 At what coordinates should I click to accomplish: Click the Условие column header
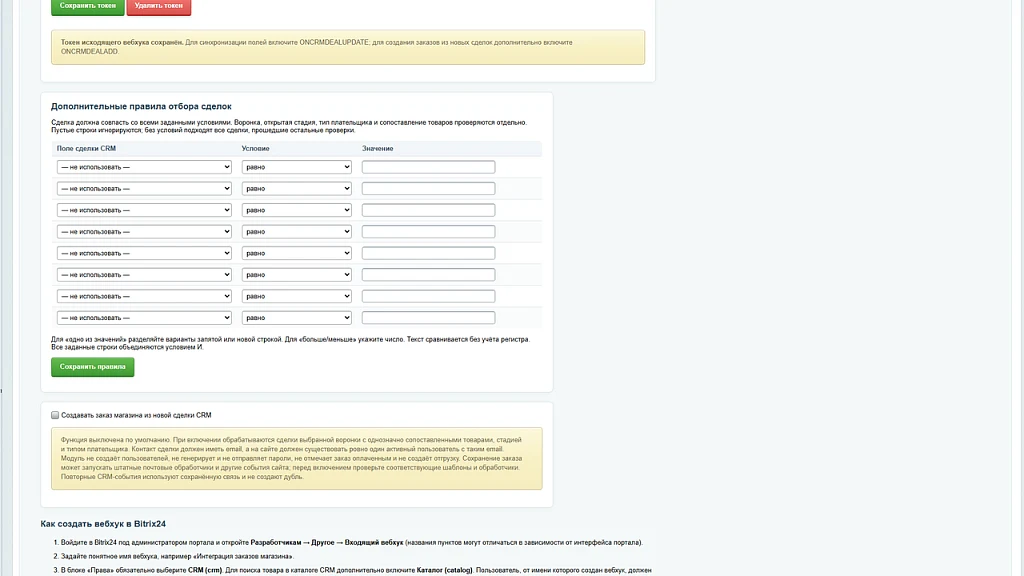pos(255,149)
